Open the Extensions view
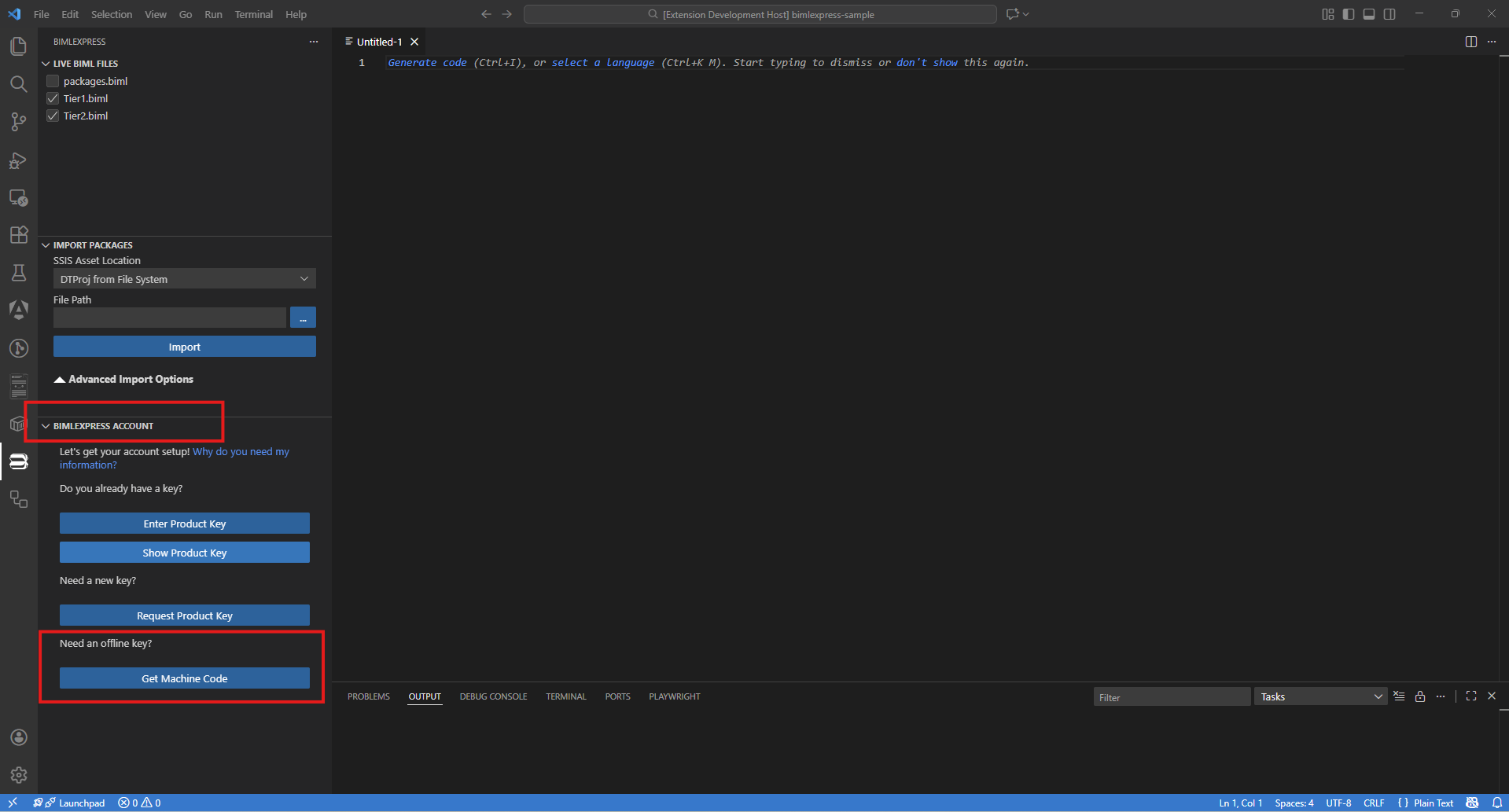Image resolution: width=1509 pixels, height=812 pixels. 18,234
